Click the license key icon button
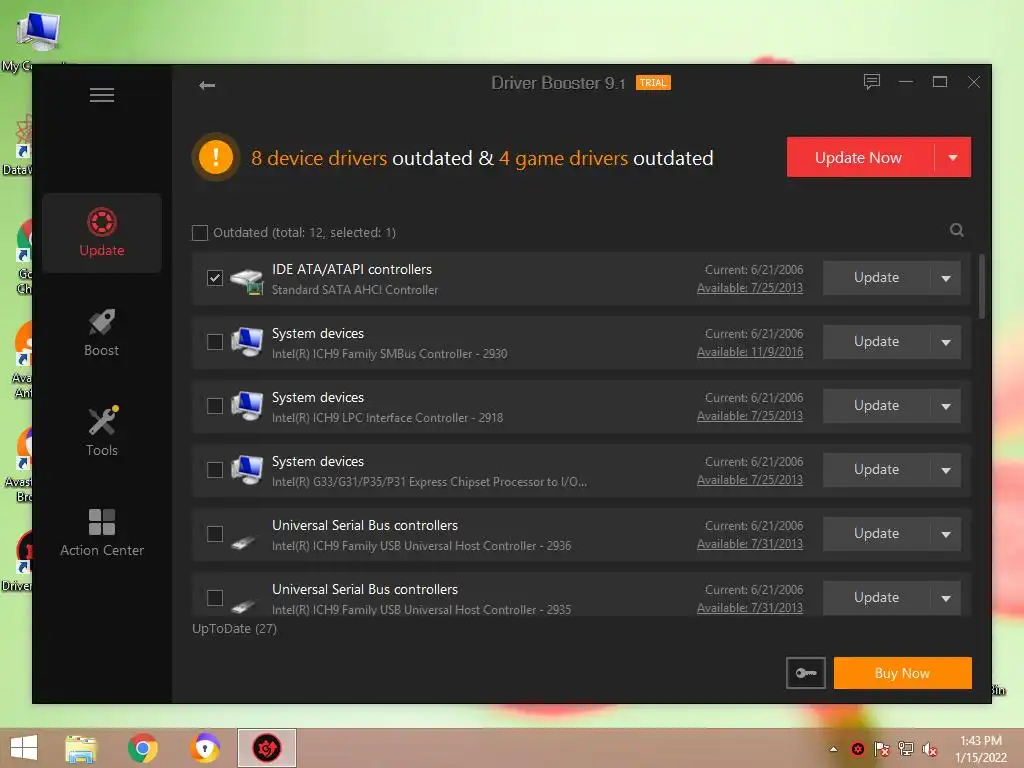This screenshot has width=1024, height=768. (806, 673)
